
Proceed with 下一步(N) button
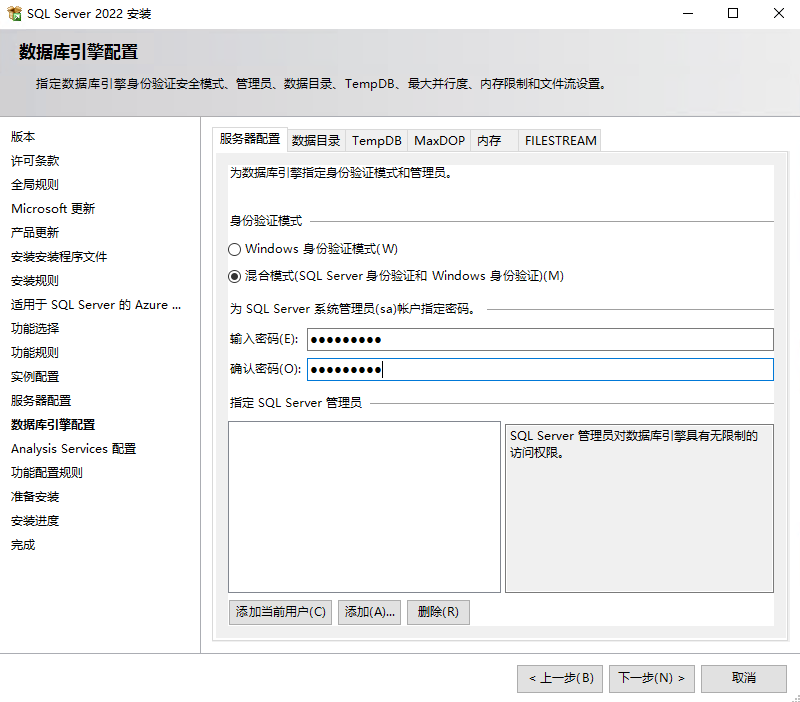[x=652, y=679]
